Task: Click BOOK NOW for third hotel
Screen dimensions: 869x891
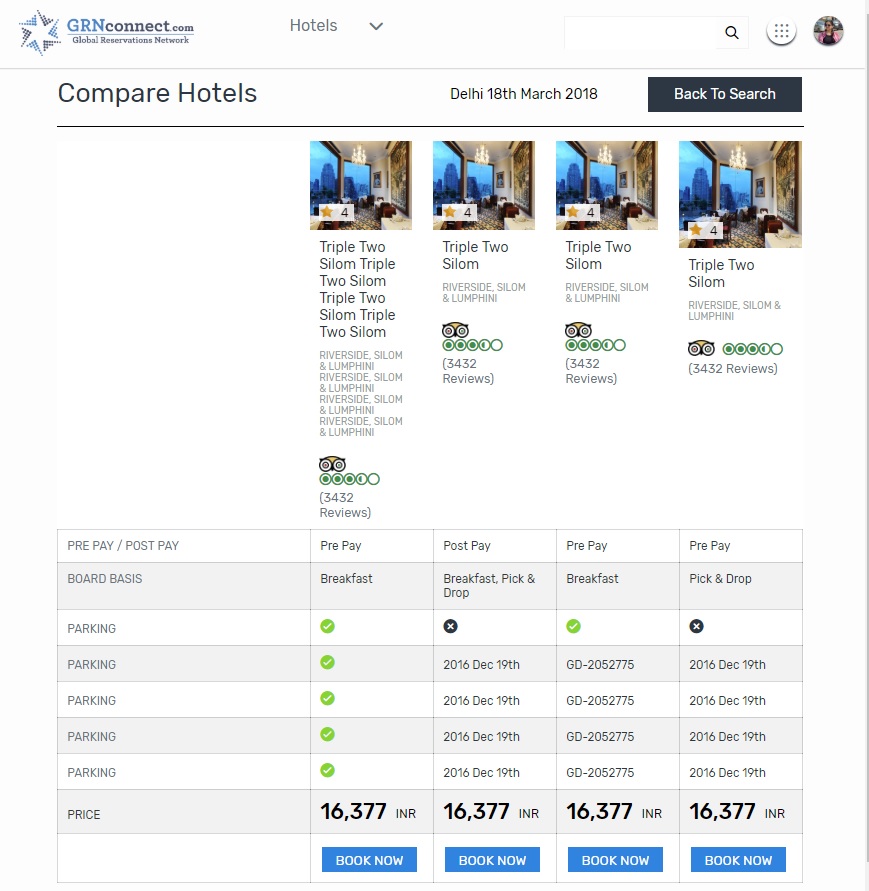Action: point(616,860)
